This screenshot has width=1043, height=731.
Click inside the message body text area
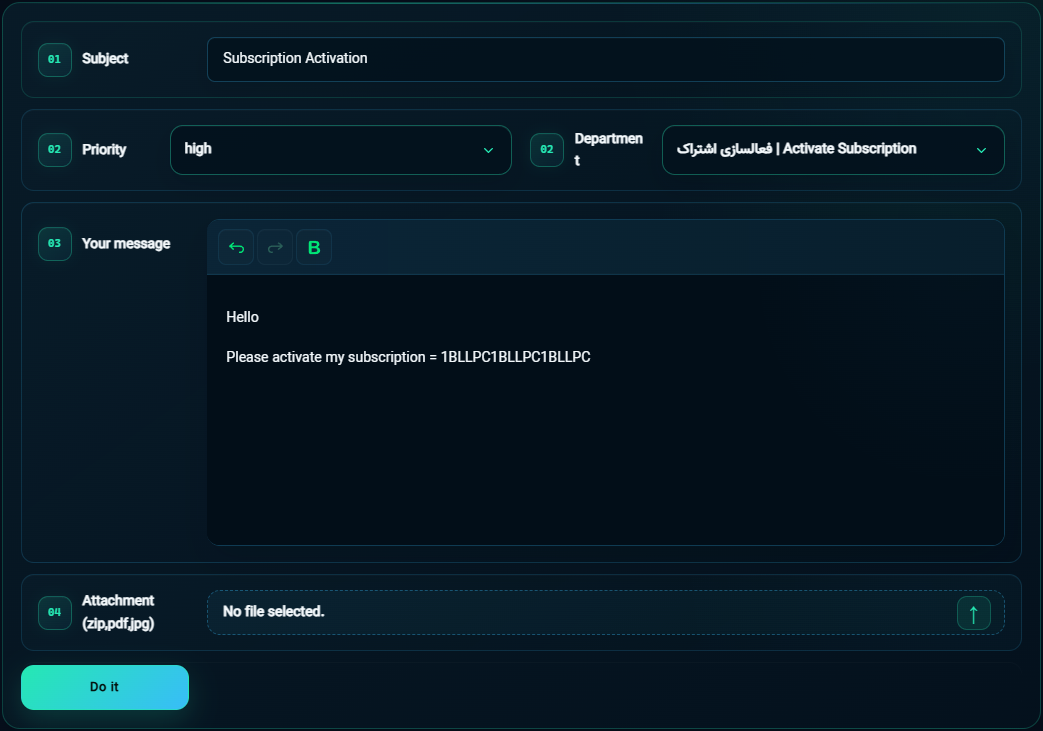point(605,410)
